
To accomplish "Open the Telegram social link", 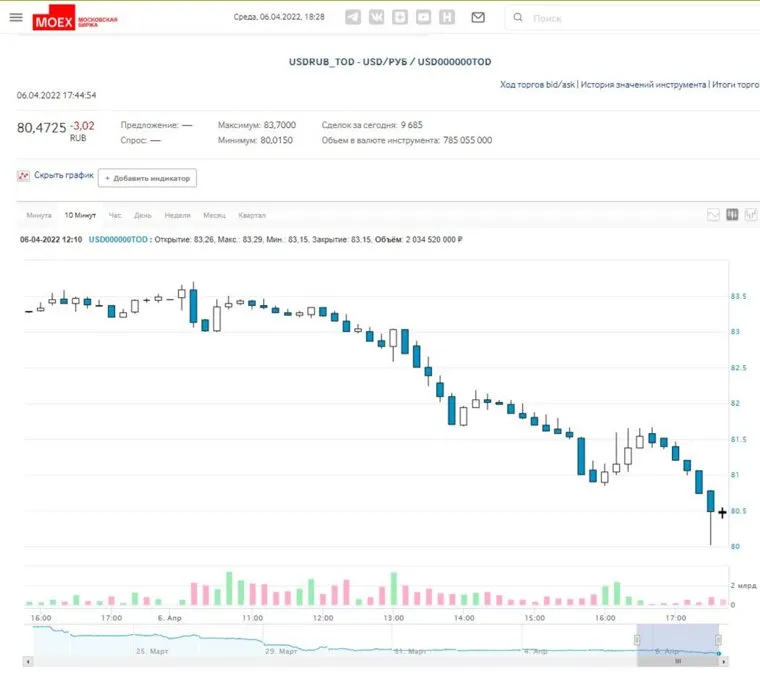I will click(353, 17).
